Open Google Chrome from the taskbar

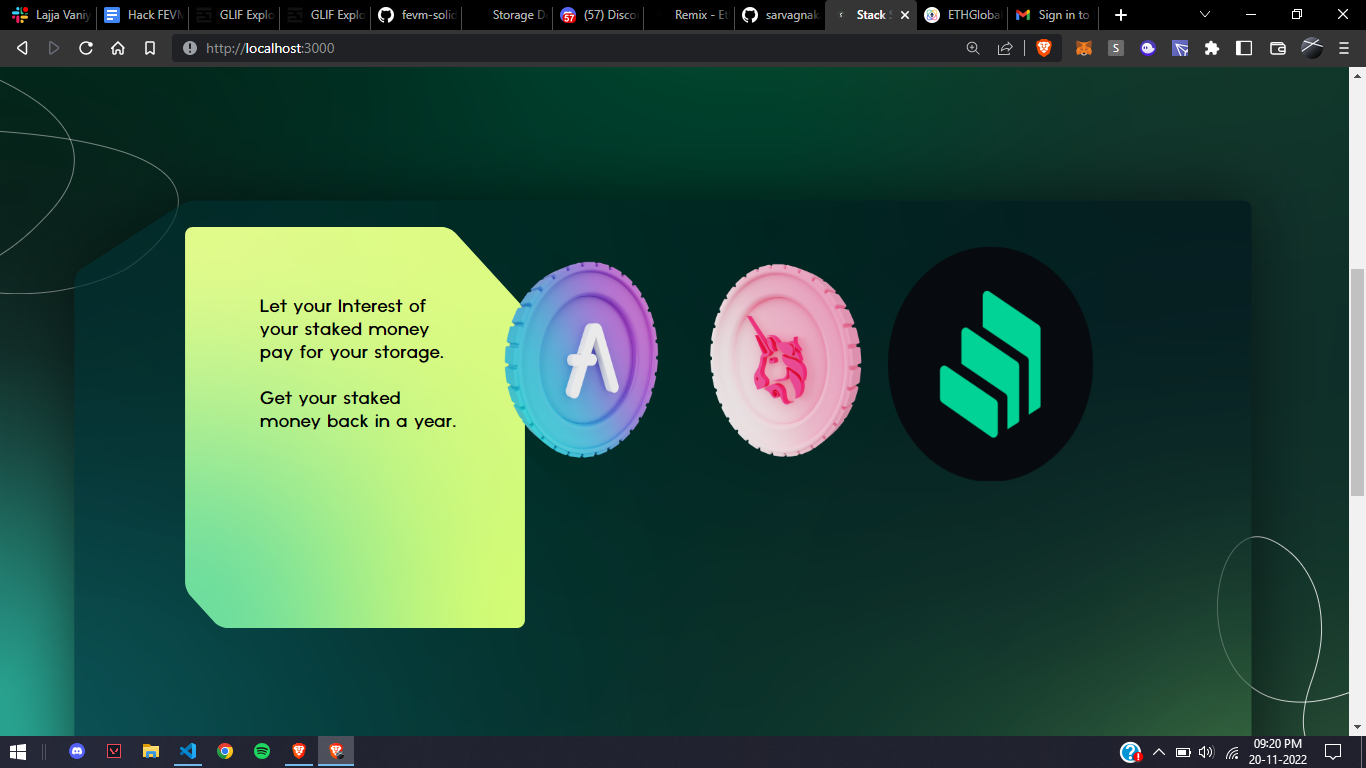coord(225,751)
